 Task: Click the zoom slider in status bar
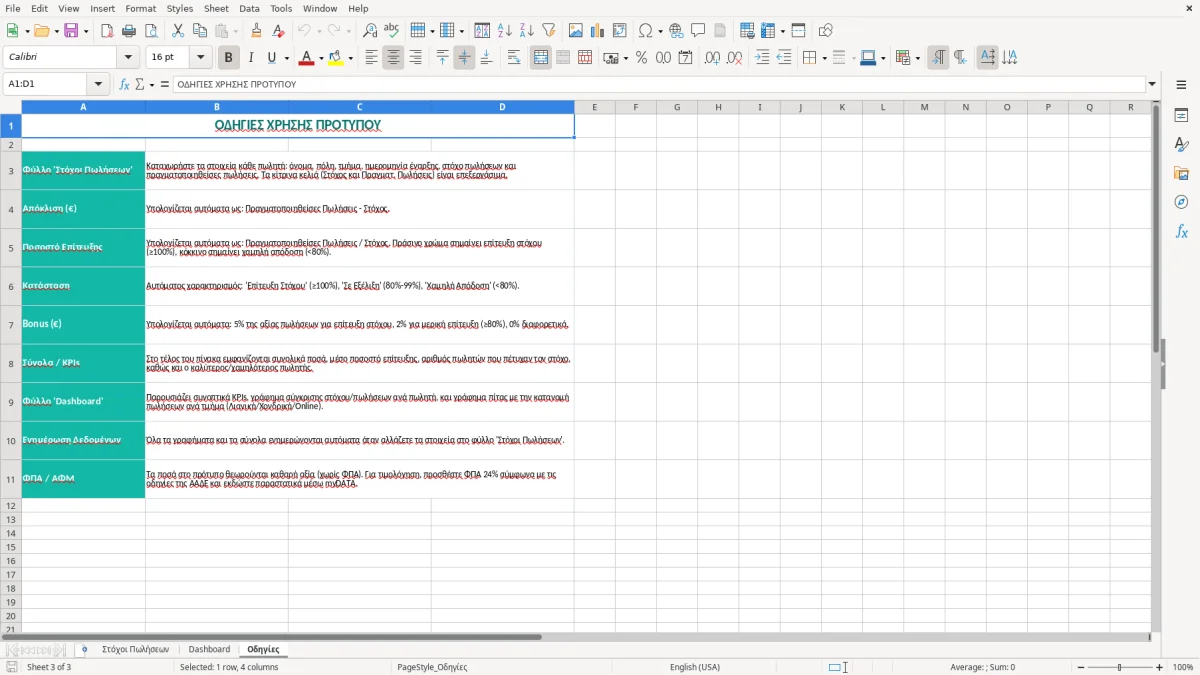click(1119, 667)
